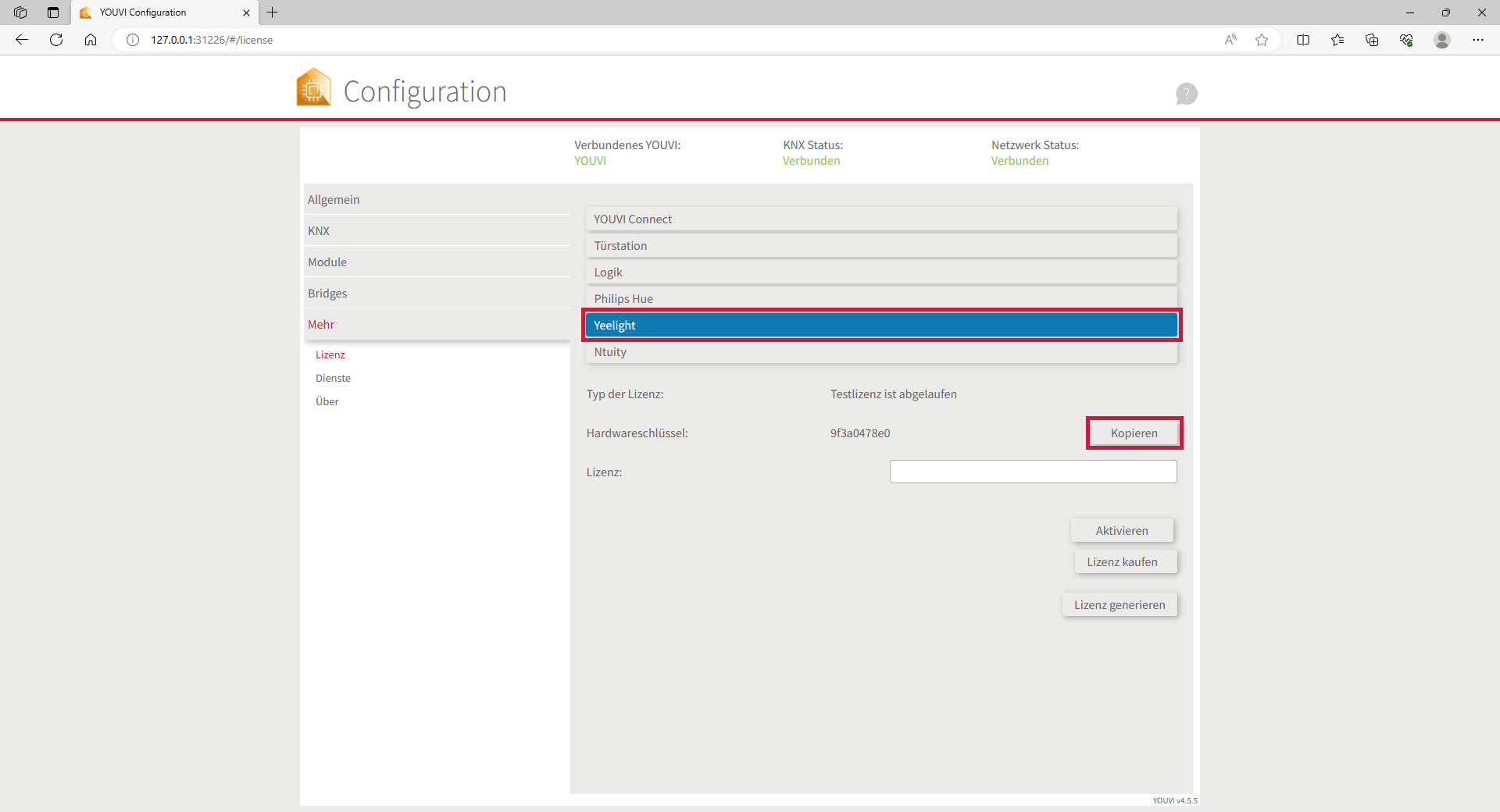The image size is (1500, 812).
Task: Click the Netzwerk Status Verbunden value
Action: tap(1020, 161)
